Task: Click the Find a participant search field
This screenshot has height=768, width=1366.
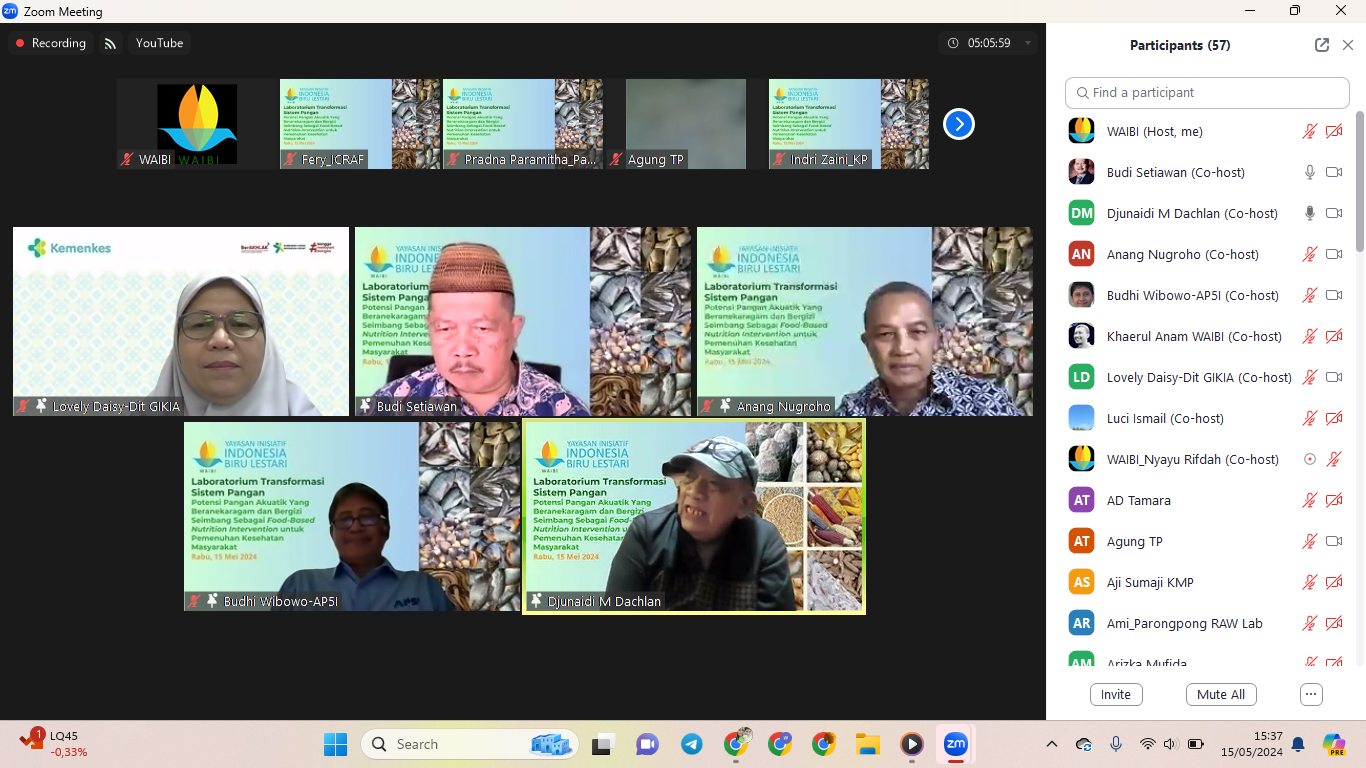Action: point(1207,92)
